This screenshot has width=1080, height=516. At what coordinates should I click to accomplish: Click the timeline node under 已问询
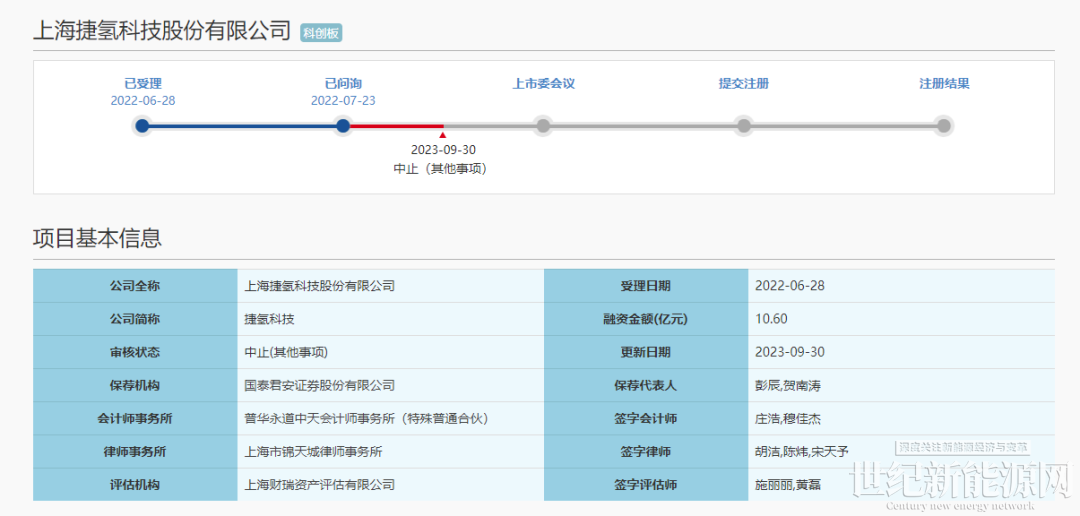[343, 126]
